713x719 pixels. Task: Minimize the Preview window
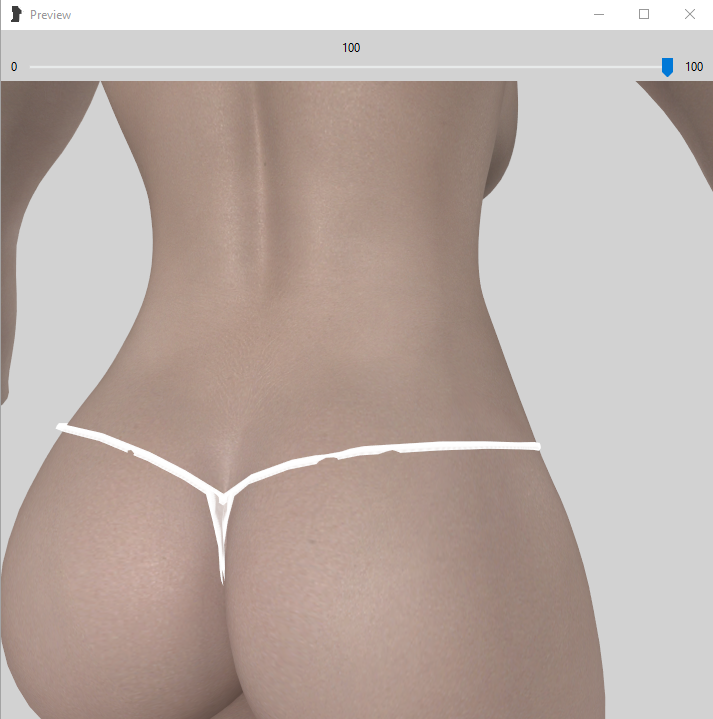pos(598,14)
